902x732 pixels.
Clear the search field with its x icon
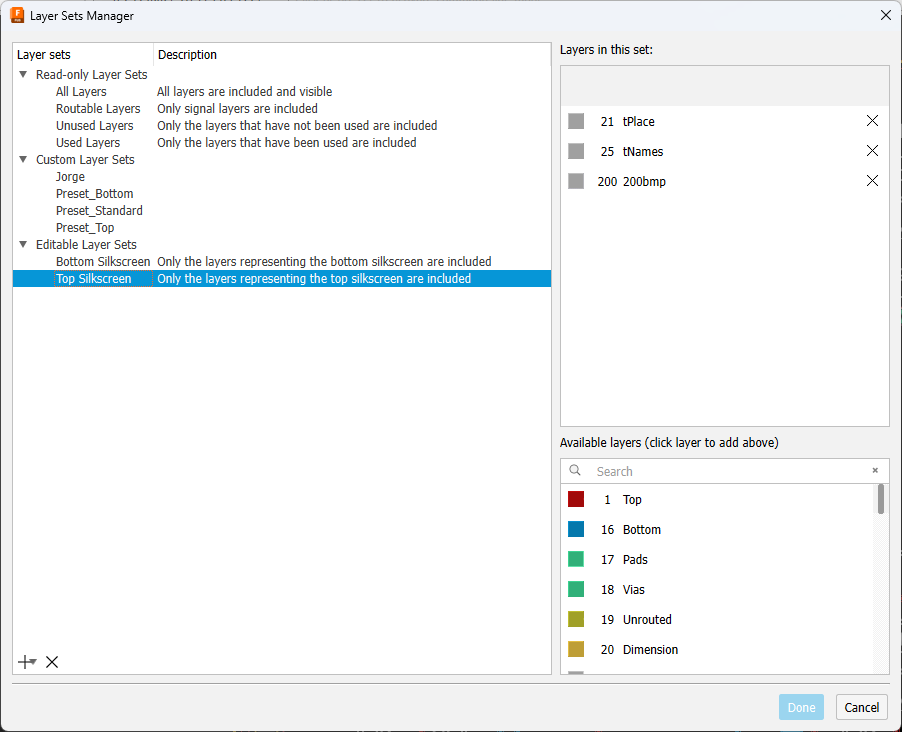pos(875,470)
